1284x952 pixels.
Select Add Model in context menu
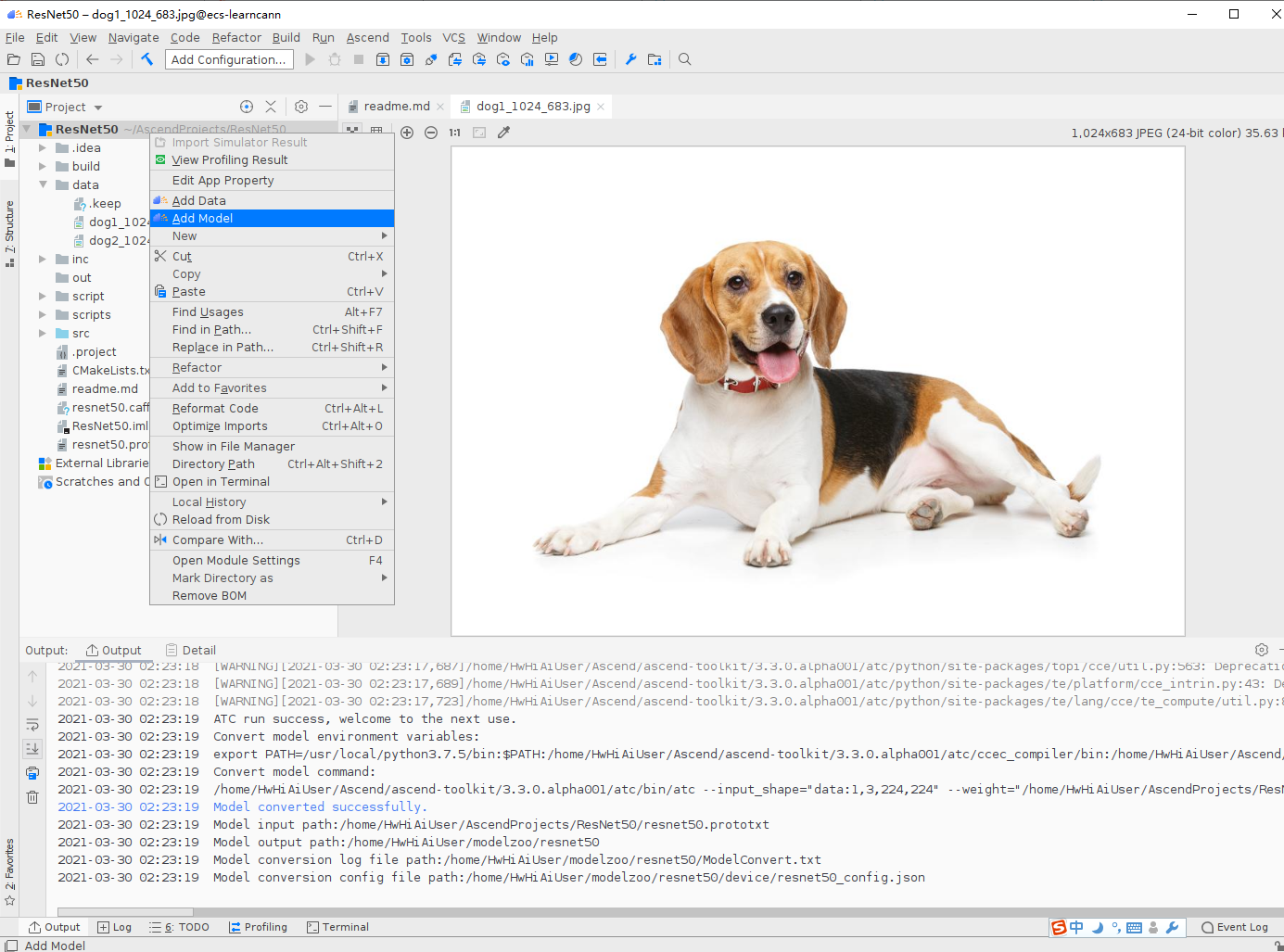(272, 219)
